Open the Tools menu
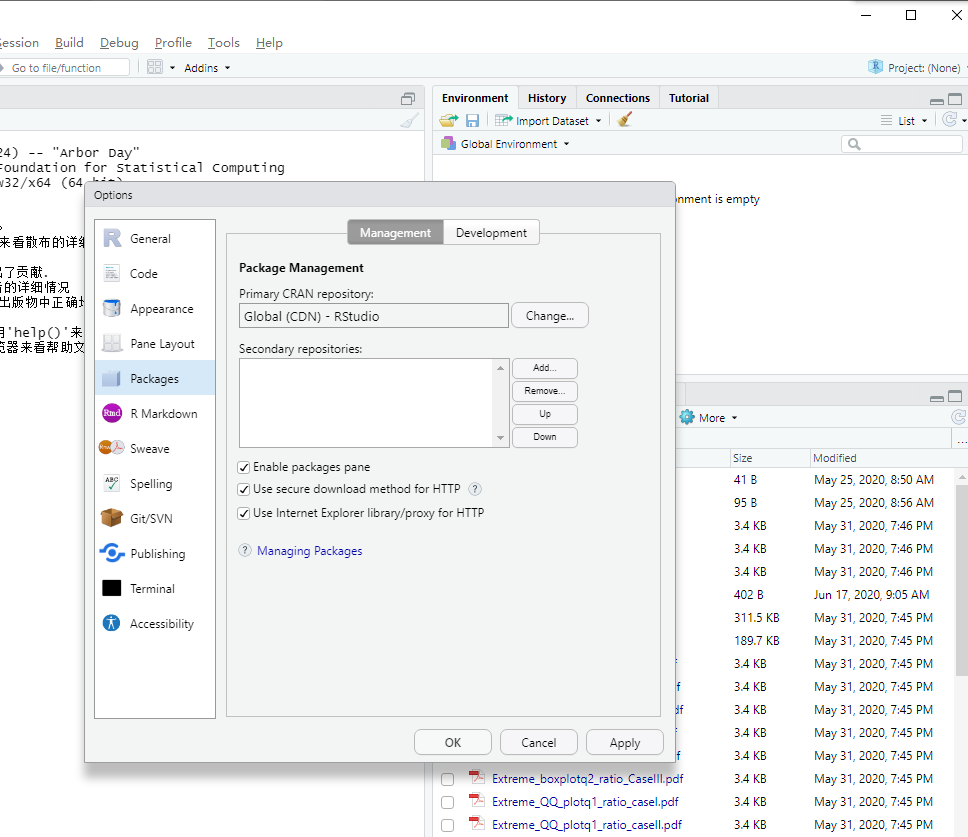 pos(223,43)
